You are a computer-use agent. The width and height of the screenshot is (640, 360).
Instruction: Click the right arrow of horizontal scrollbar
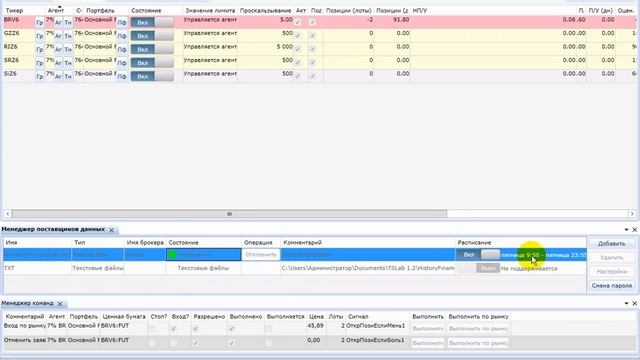point(632,213)
